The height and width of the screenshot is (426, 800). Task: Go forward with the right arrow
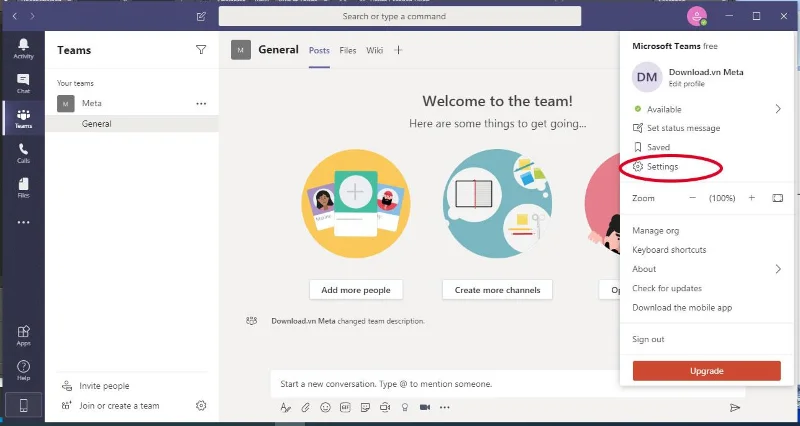32,16
